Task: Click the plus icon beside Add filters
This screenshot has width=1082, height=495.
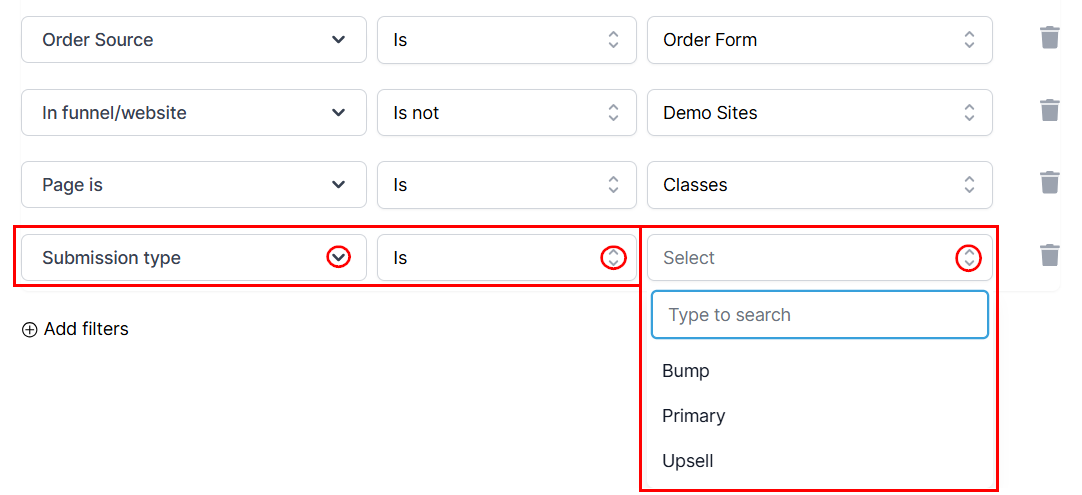Action: [29, 330]
